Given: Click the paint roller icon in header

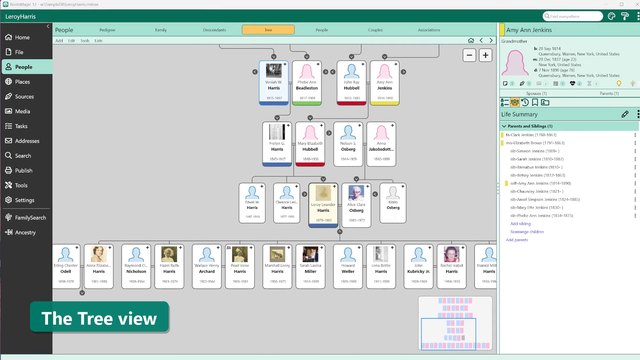Looking at the screenshot, I should pyautogui.click(x=625, y=16).
